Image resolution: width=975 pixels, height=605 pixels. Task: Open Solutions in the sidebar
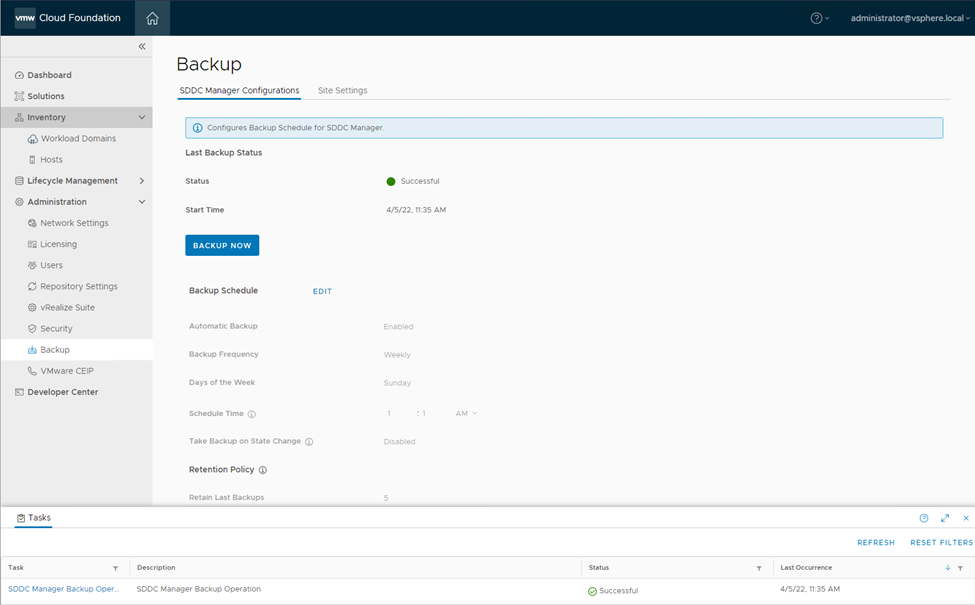45,96
